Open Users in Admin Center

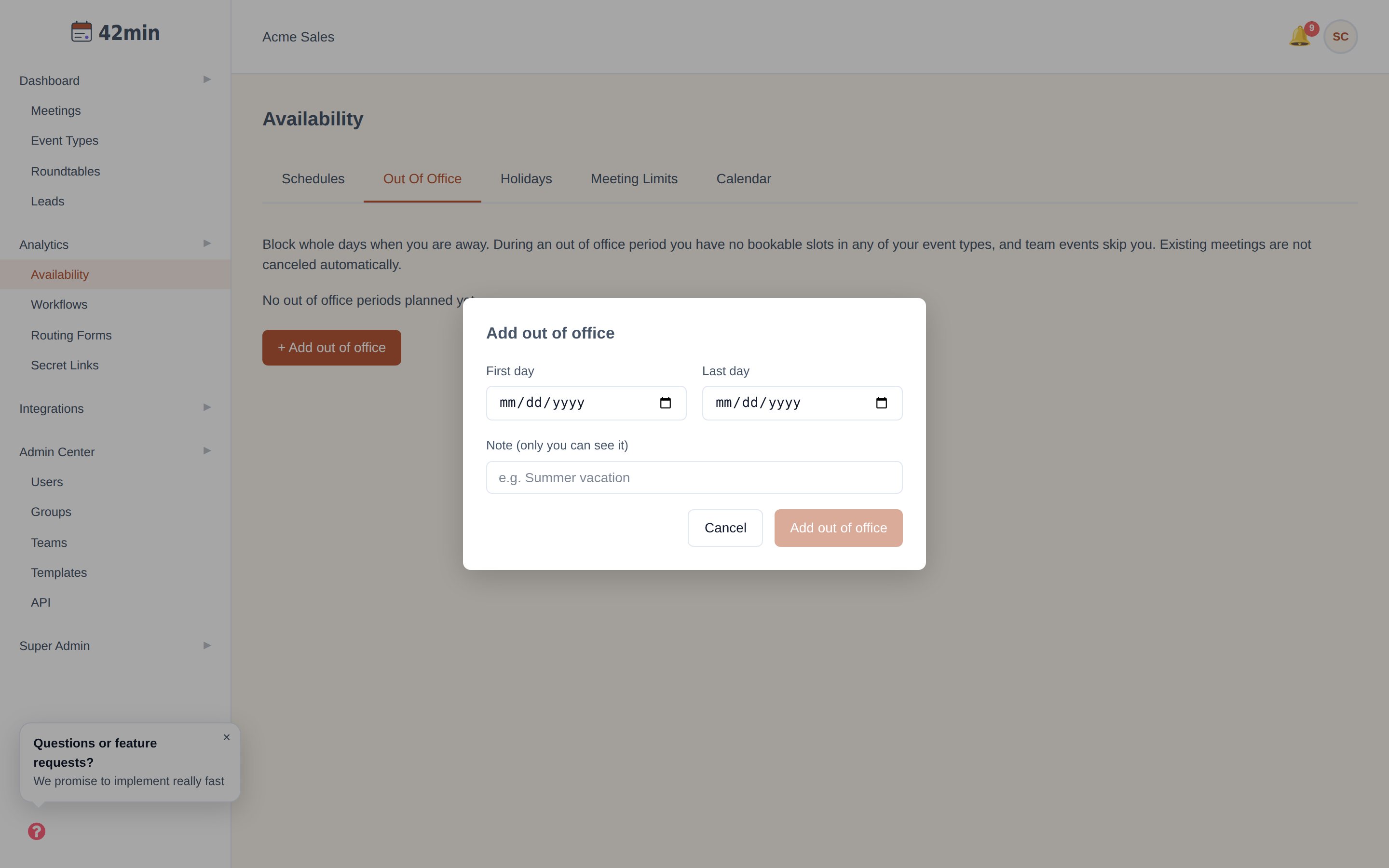47,482
